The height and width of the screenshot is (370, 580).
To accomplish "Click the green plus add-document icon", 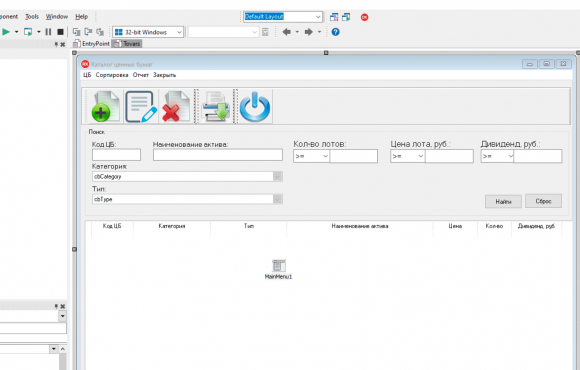I will click(x=105, y=107).
